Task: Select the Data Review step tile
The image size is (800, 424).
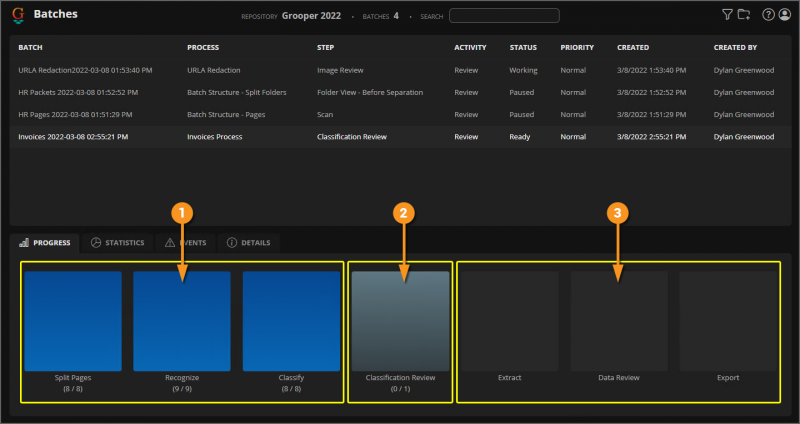Action: [x=619, y=320]
